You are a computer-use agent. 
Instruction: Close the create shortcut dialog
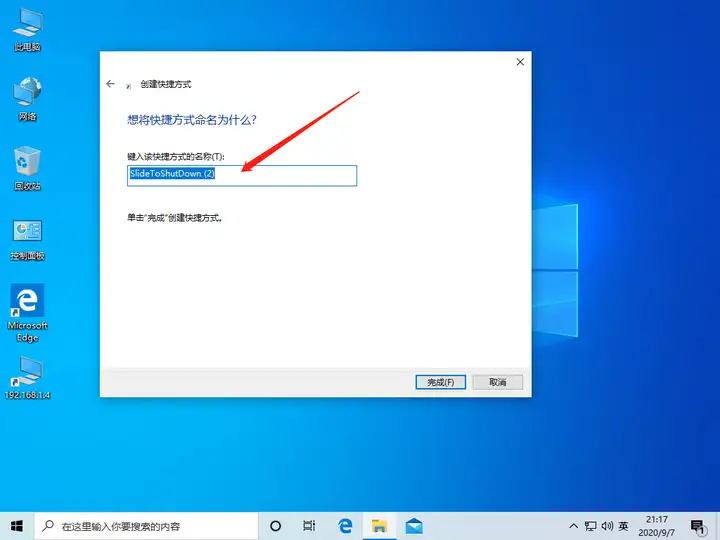(x=520, y=62)
